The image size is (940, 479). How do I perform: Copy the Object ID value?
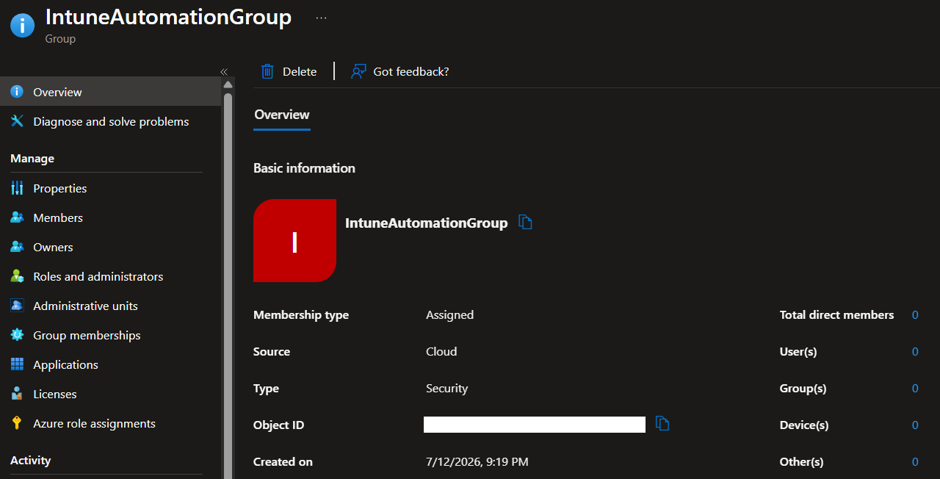click(662, 424)
